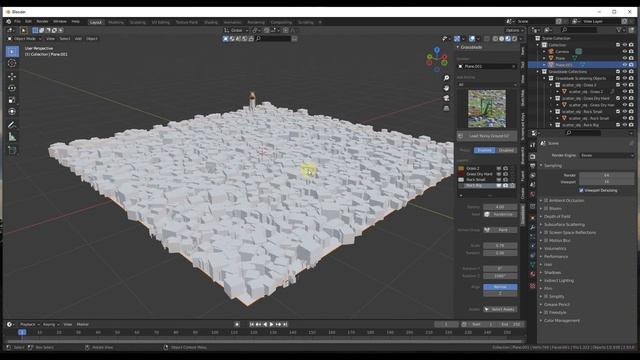The height and width of the screenshot is (360, 640).
Task: Jump to timeline end button
Action: [x=285, y=324]
